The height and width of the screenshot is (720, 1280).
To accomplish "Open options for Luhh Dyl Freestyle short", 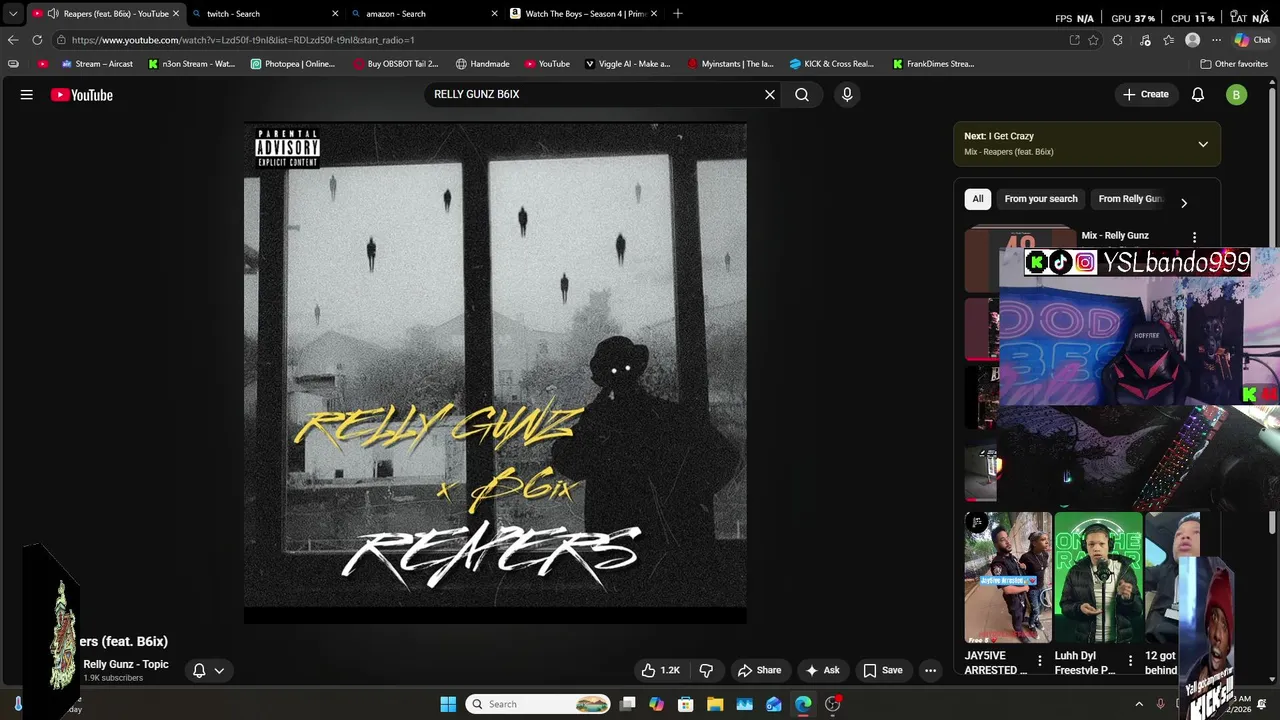I will pyautogui.click(x=1130, y=661).
